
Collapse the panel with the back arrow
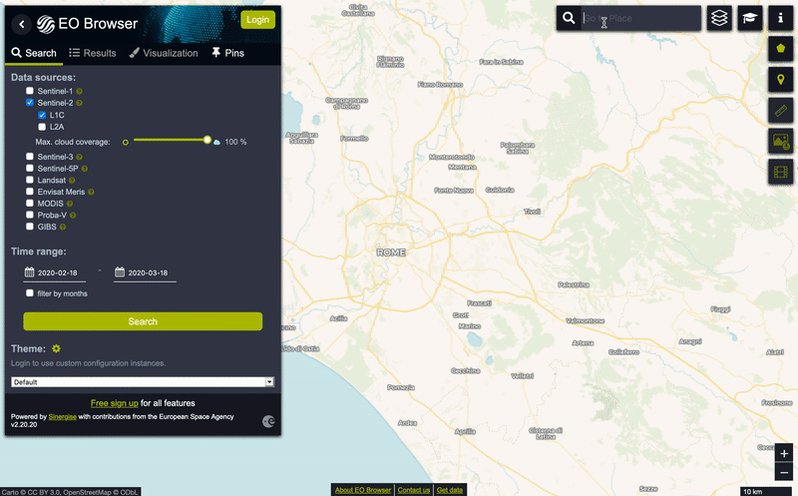coord(21,24)
